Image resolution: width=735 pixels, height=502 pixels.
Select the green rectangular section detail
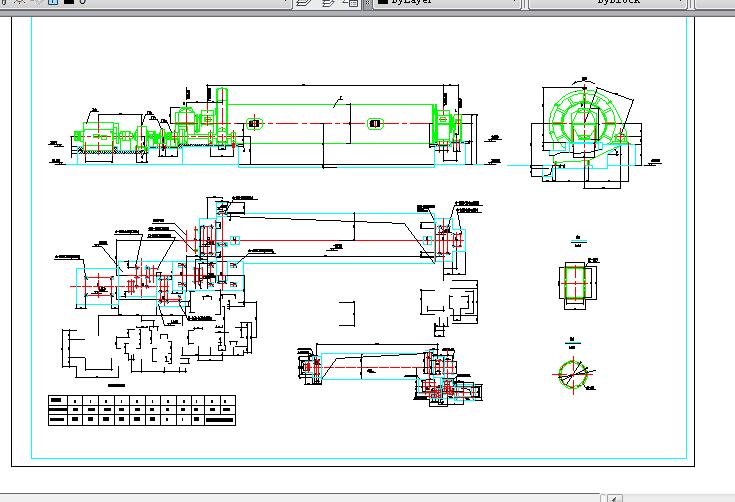pyautogui.click(x=575, y=283)
